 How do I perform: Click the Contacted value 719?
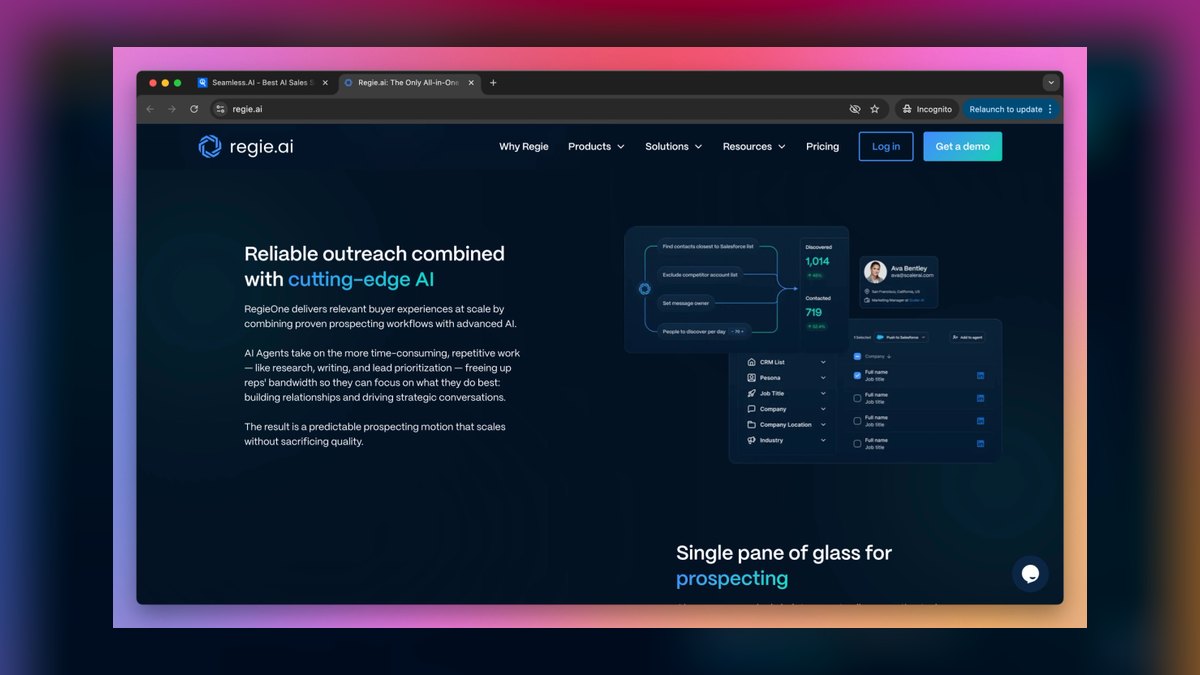(x=814, y=312)
